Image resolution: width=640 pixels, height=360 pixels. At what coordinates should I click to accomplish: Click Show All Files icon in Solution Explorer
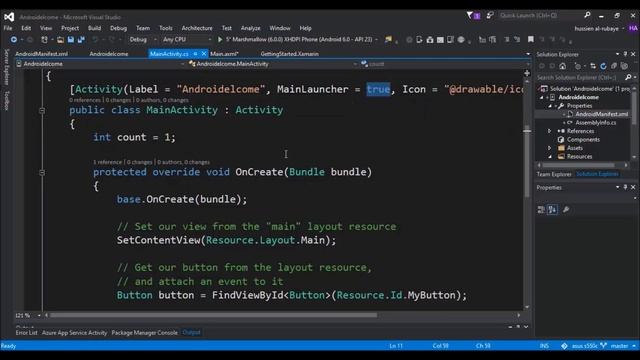(x=624, y=66)
